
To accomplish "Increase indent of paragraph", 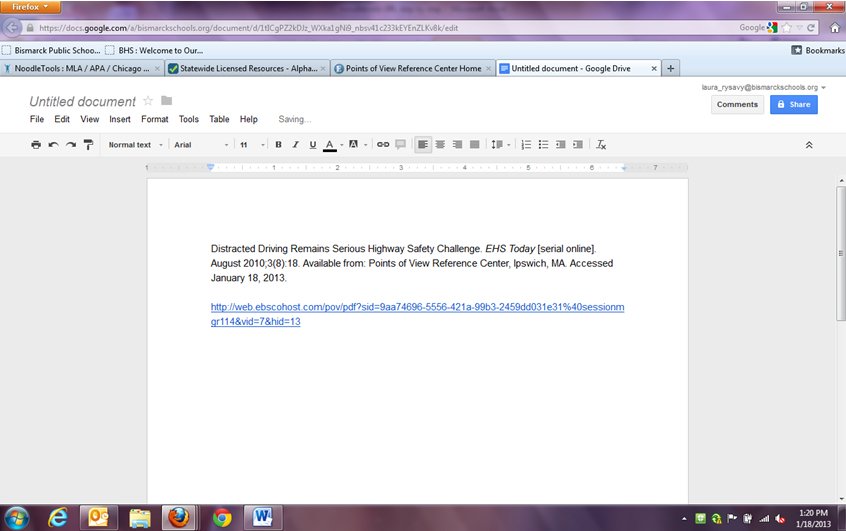I will point(578,145).
